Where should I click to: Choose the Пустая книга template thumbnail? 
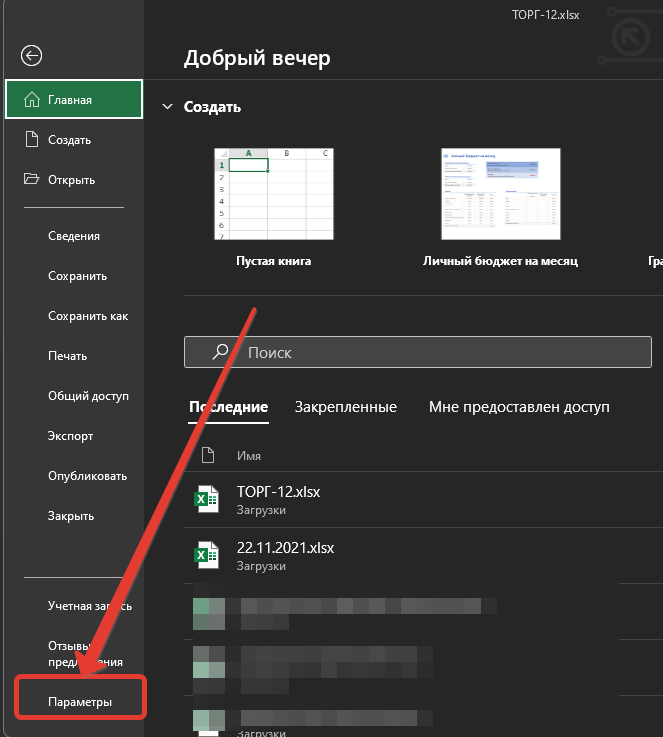click(x=274, y=194)
